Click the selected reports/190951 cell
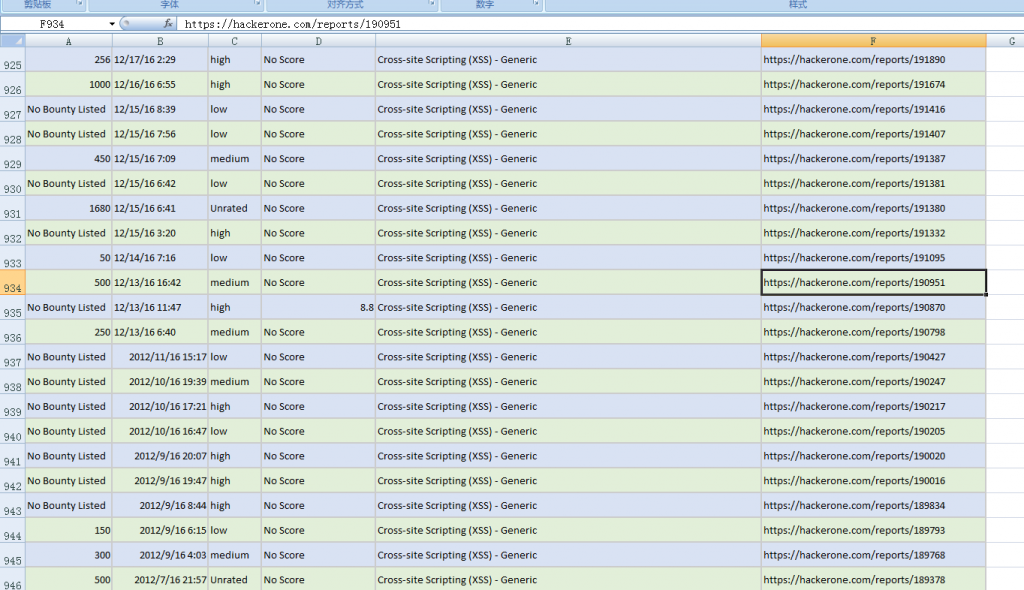The image size is (1024, 590). tap(873, 283)
